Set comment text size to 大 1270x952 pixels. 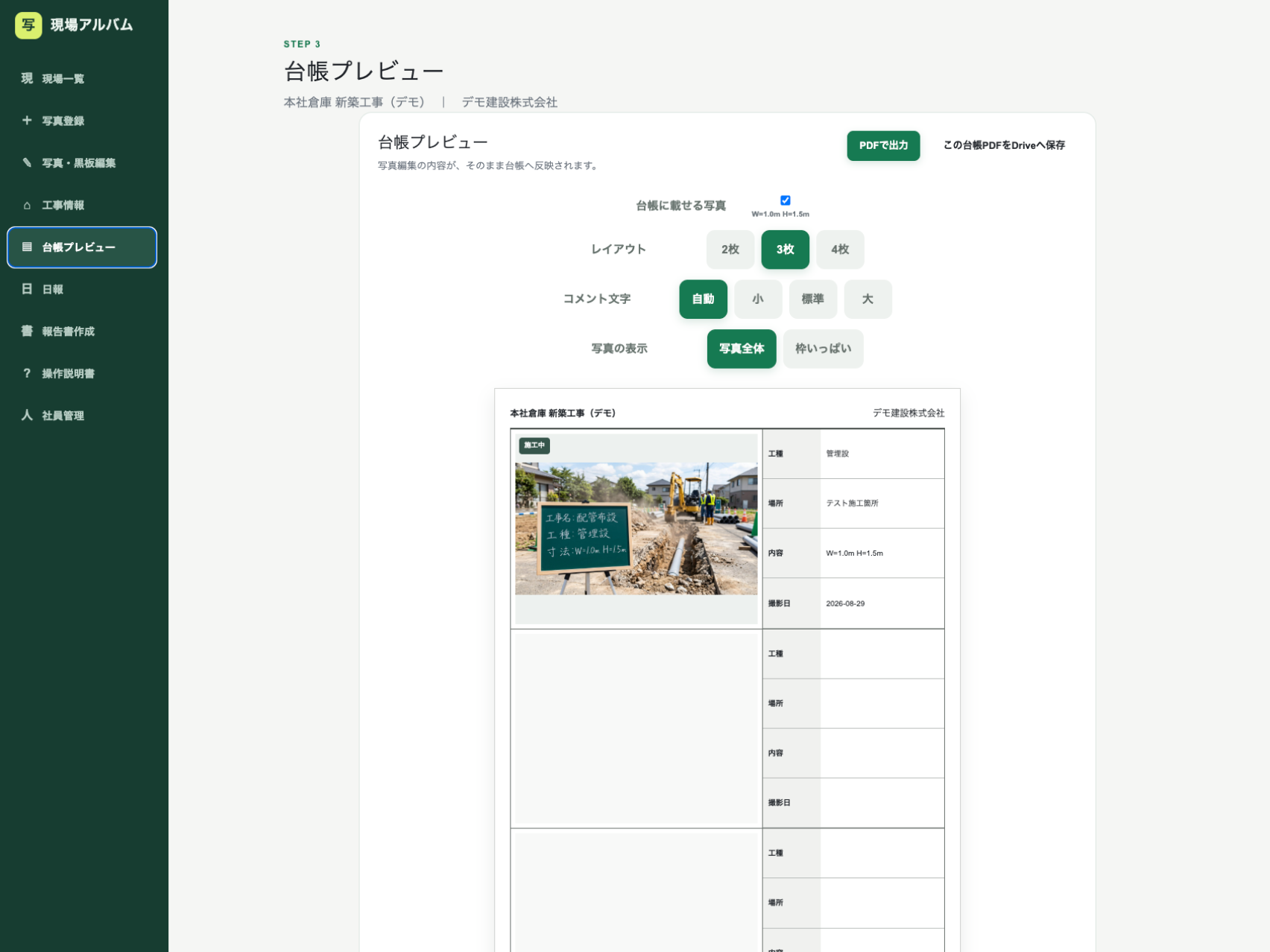click(868, 299)
